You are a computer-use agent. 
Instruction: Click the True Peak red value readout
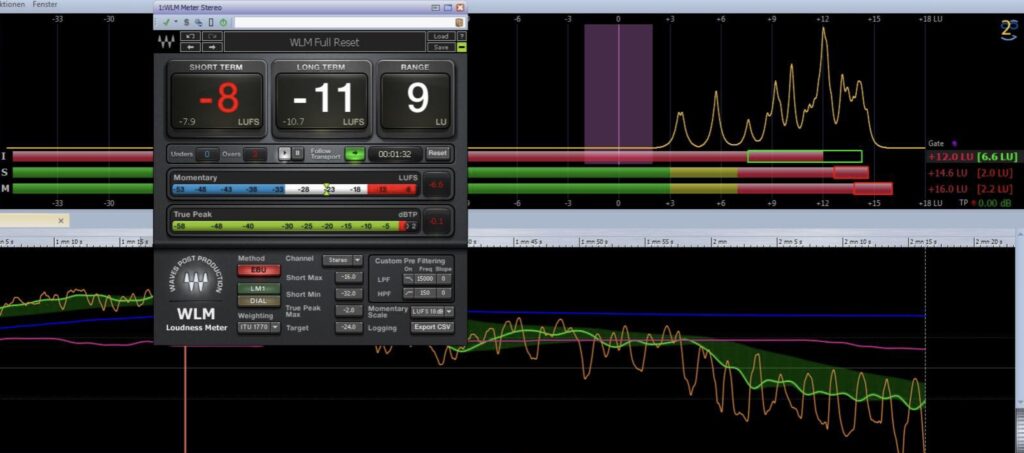[x=436, y=222]
